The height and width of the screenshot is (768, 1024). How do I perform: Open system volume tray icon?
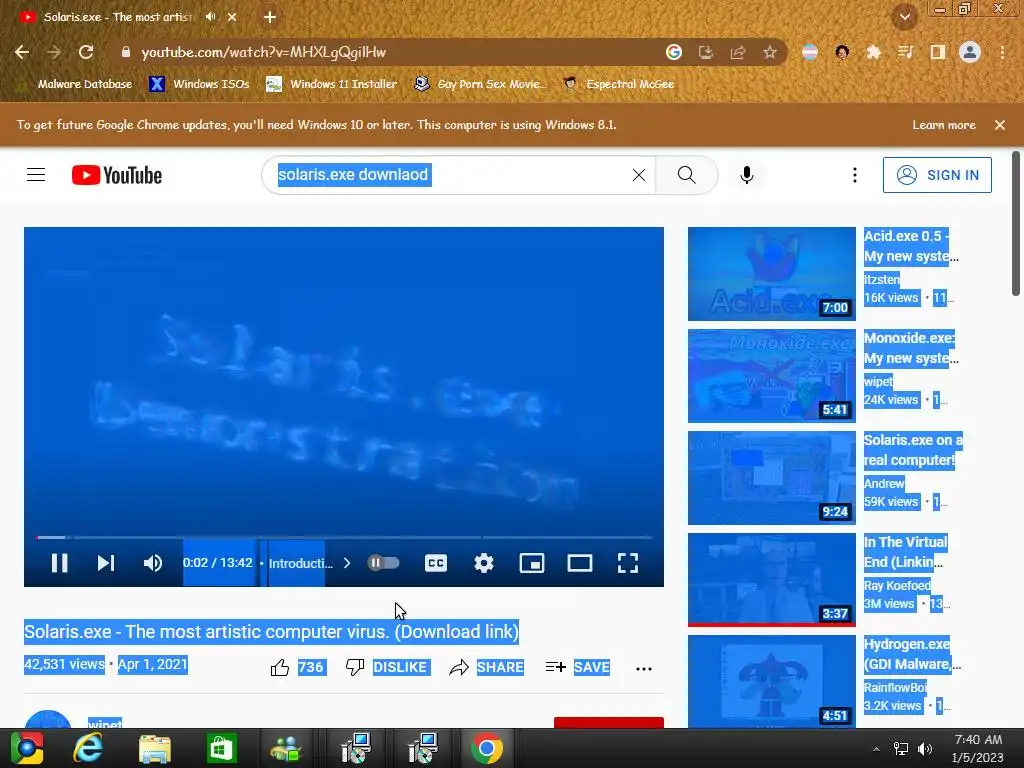pyautogui.click(x=925, y=749)
